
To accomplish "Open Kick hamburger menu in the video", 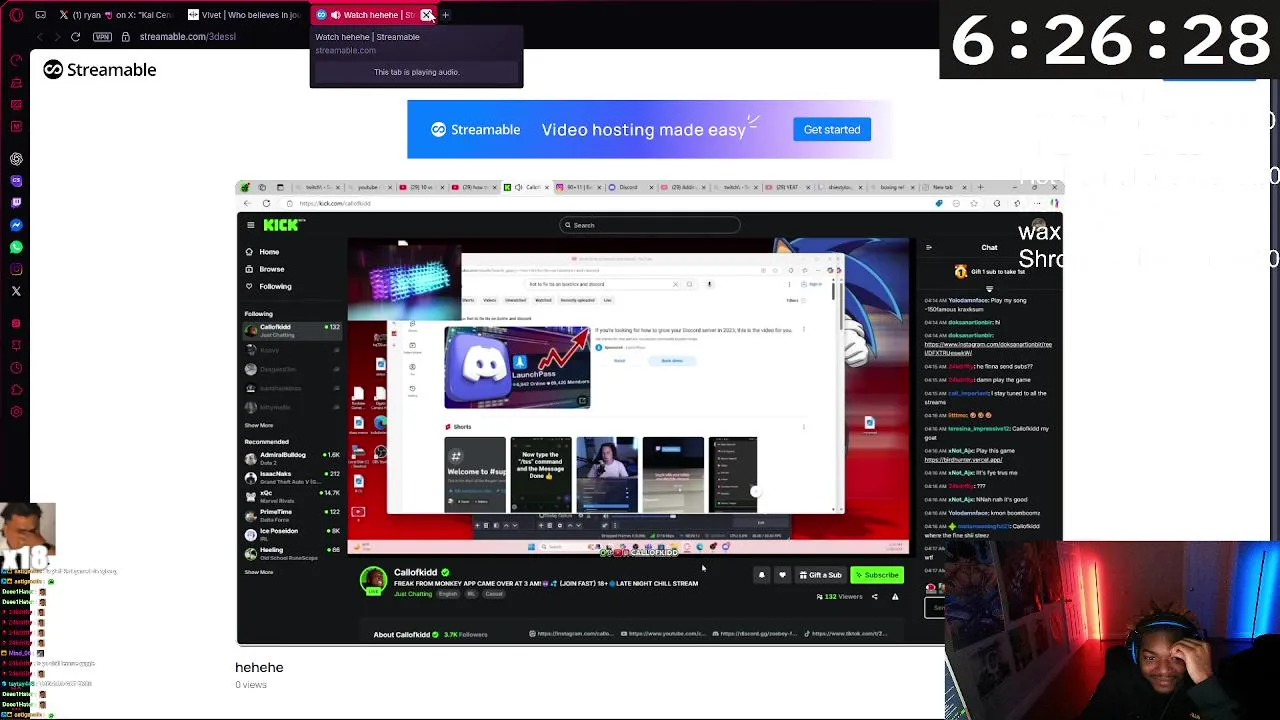I will click(x=250, y=225).
